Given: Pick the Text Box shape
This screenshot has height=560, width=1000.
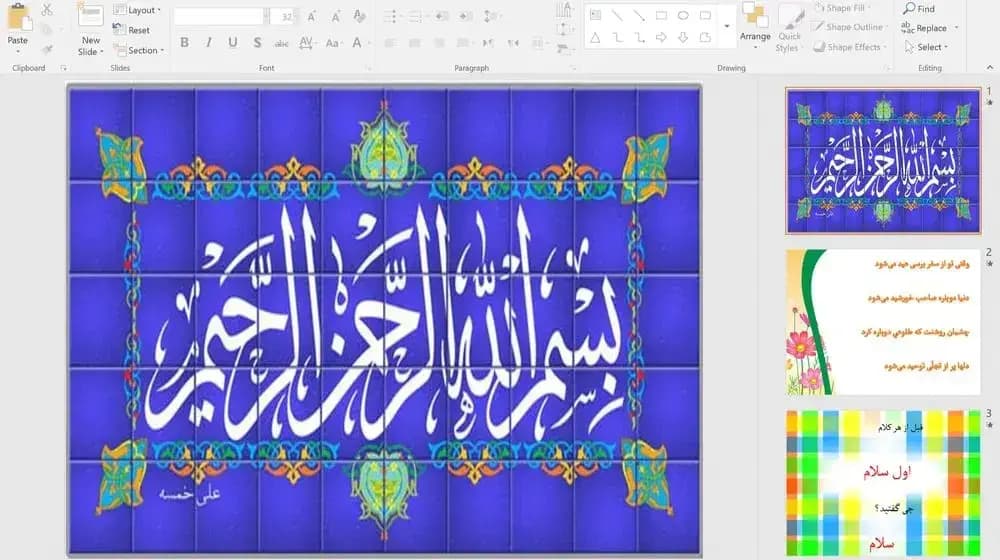Looking at the screenshot, I should point(596,15).
